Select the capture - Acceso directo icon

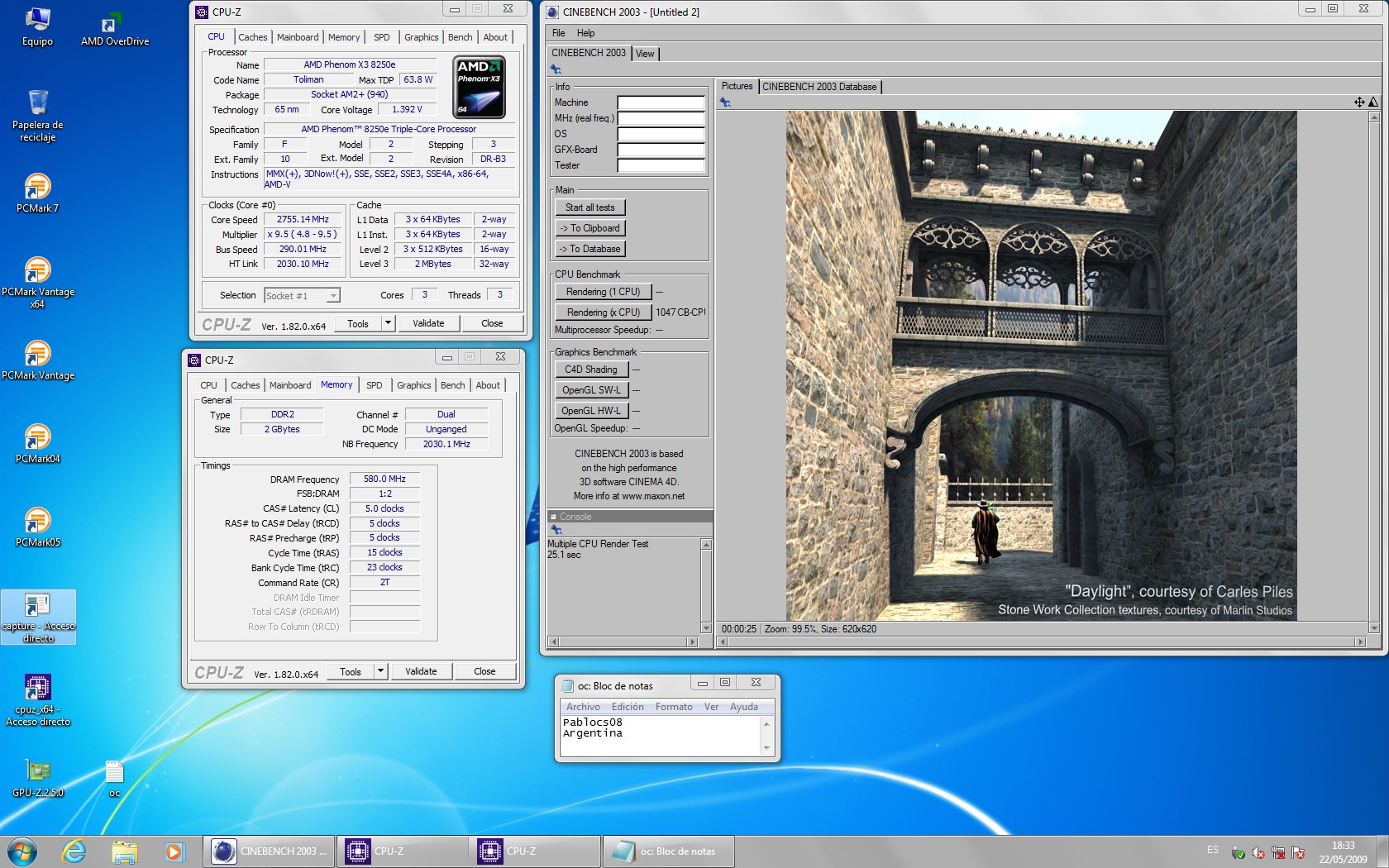pyautogui.click(x=38, y=617)
